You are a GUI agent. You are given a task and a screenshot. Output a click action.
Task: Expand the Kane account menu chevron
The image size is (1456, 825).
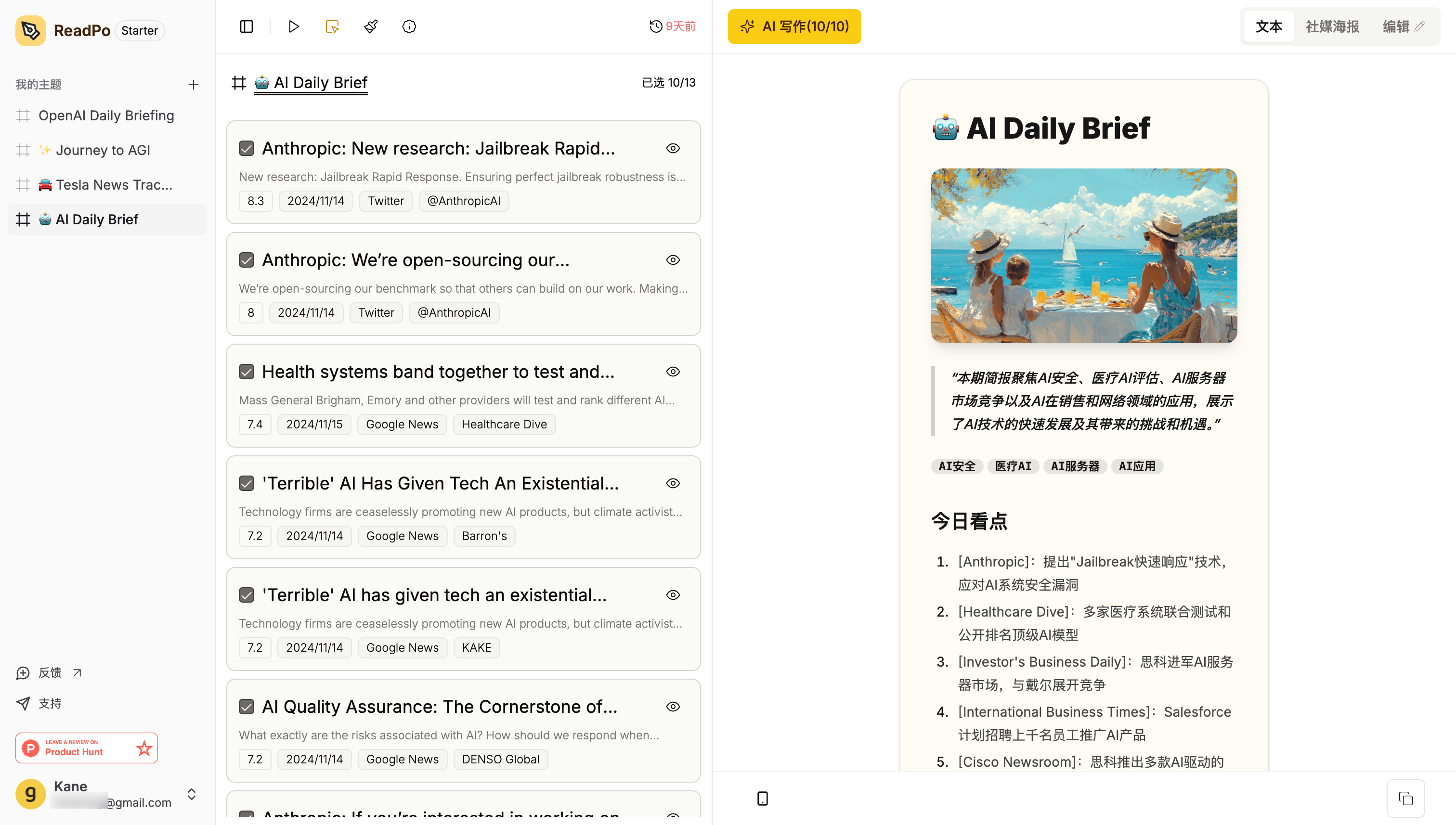192,794
